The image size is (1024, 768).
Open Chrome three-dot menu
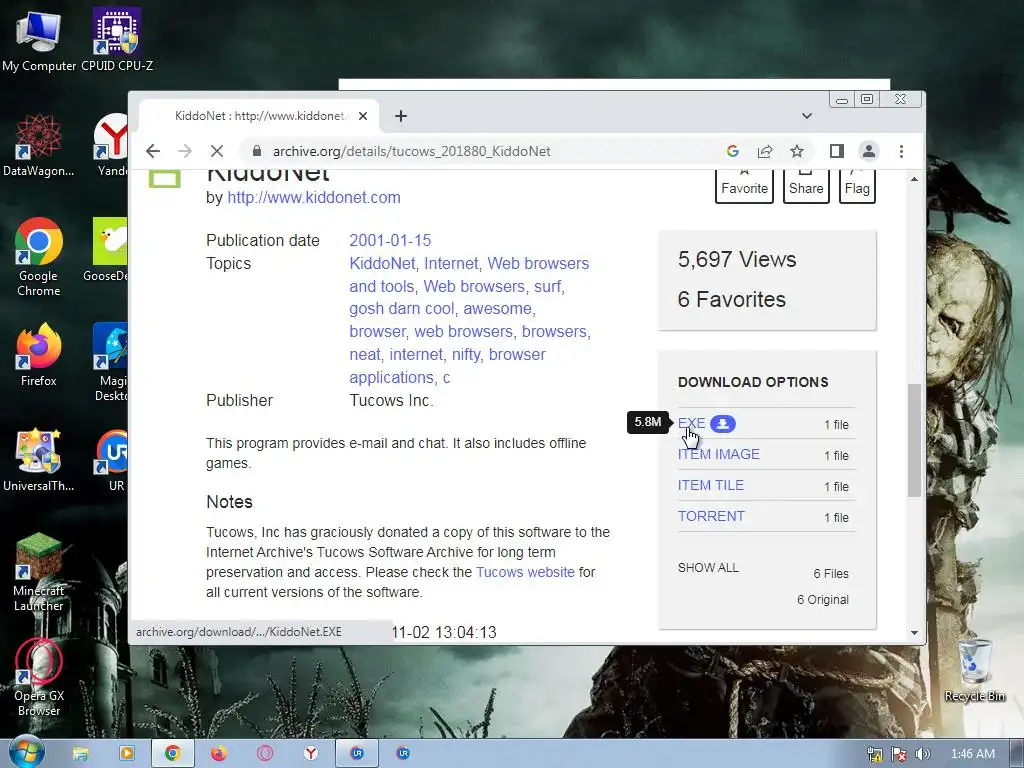click(901, 152)
